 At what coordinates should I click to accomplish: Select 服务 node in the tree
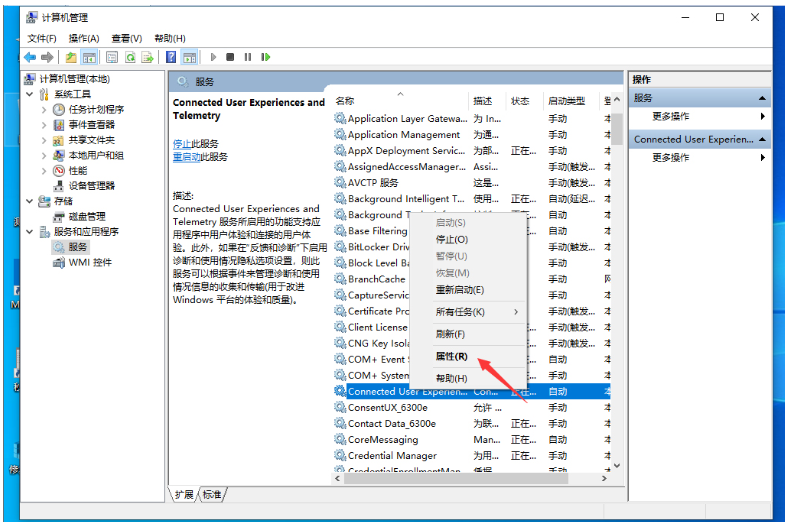click(78, 247)
